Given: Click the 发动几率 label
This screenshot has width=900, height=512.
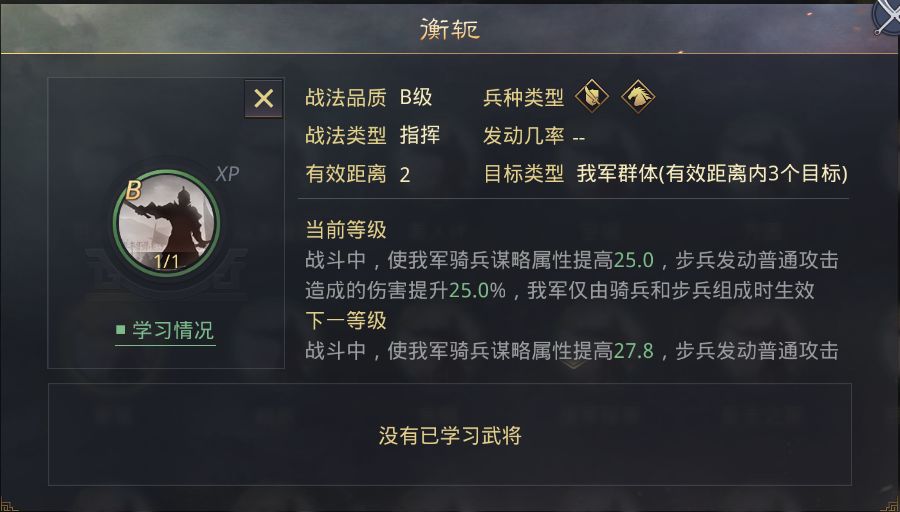Looking at the screenshot, I should click(x=524, y=135).
